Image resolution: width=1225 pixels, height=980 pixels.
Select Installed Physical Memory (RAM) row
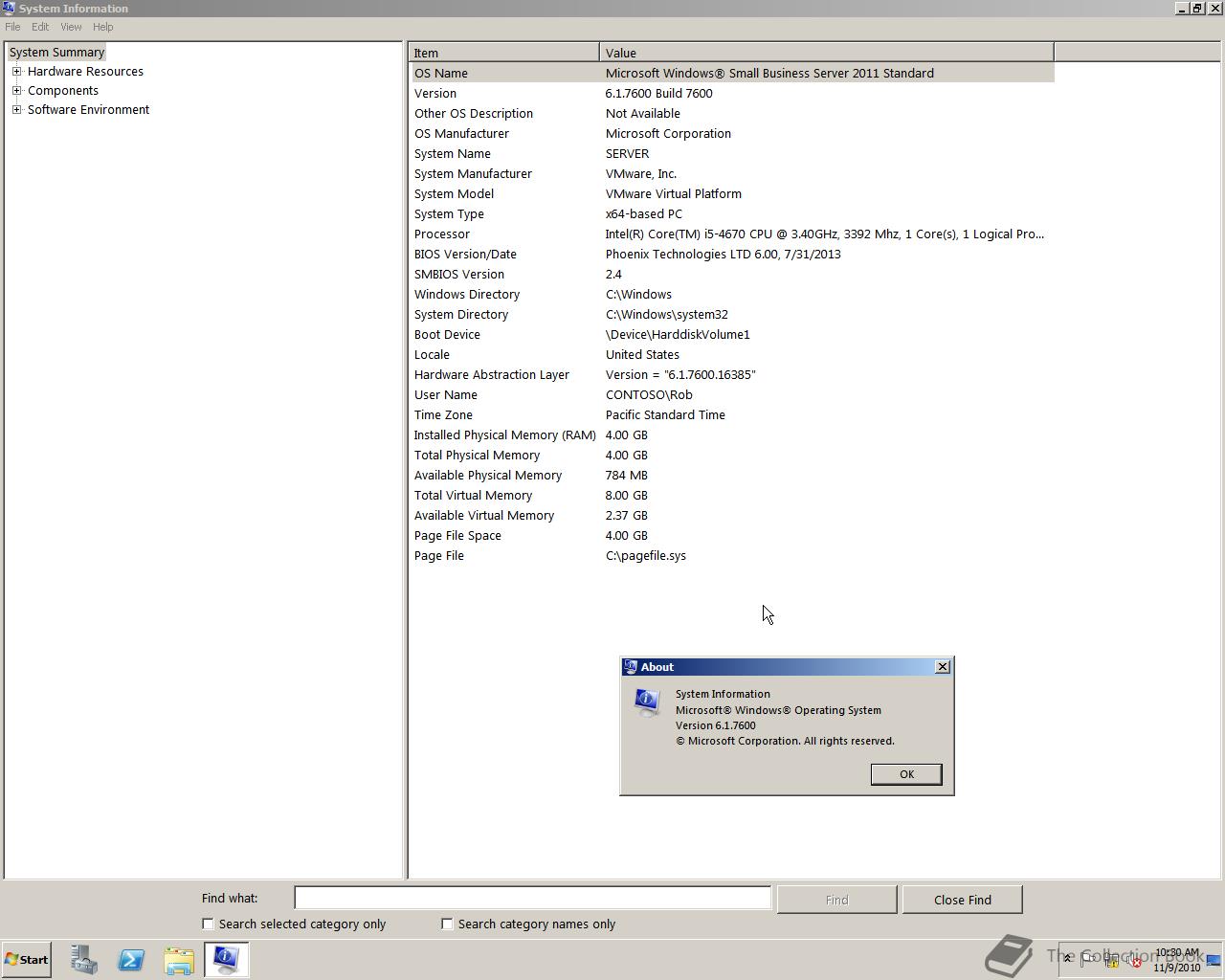tap(732, 434)
